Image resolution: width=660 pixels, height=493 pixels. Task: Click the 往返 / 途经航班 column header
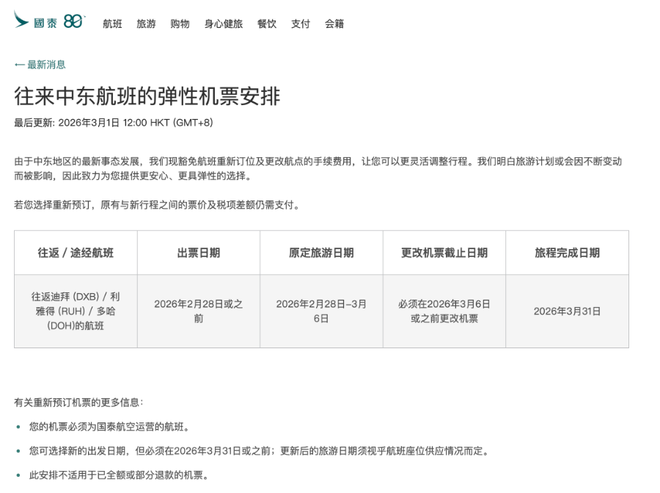point(75,253)
